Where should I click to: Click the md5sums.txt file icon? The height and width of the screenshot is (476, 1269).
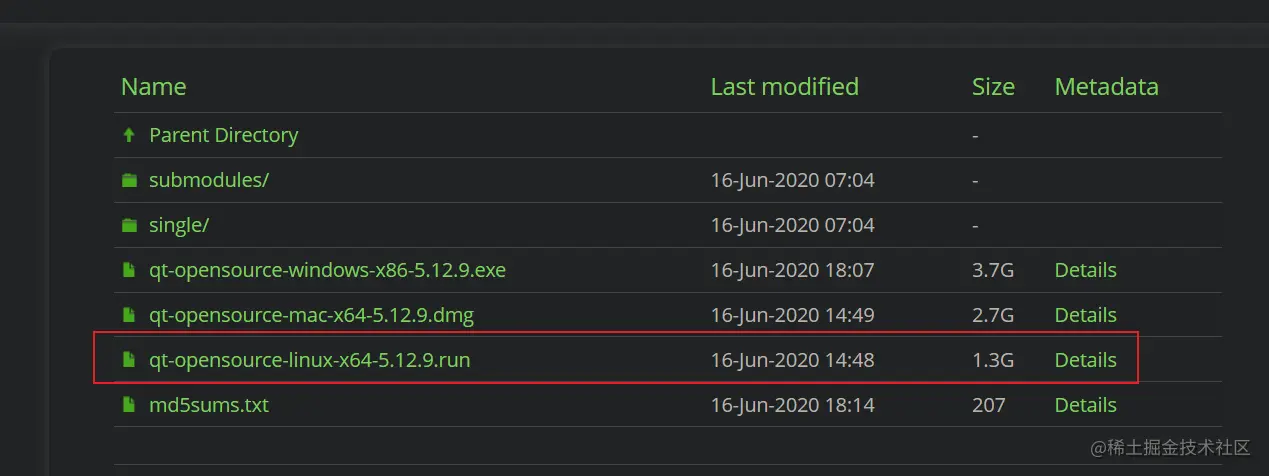(128, 405)
